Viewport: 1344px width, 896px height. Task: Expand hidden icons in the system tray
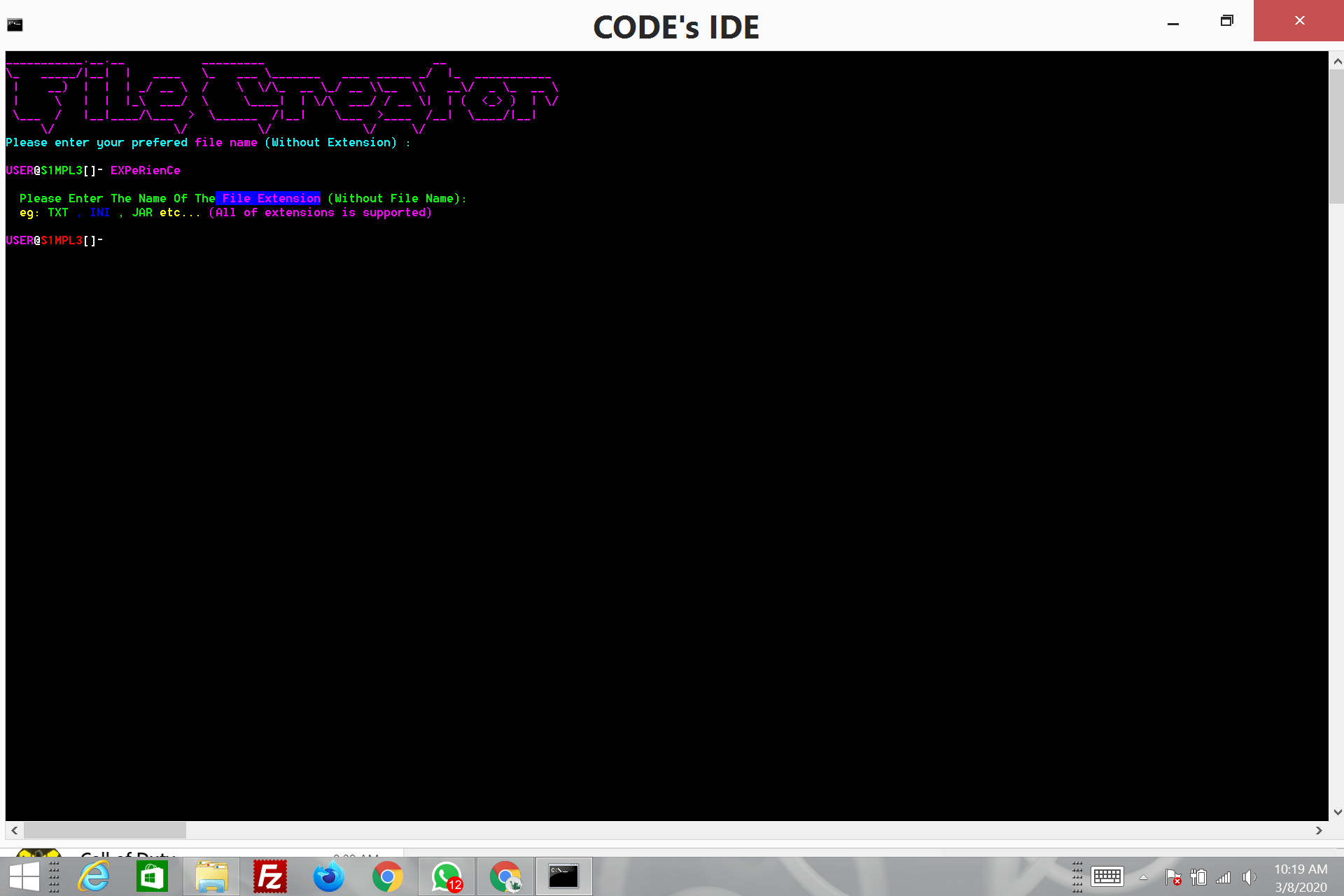point(1144,876)
